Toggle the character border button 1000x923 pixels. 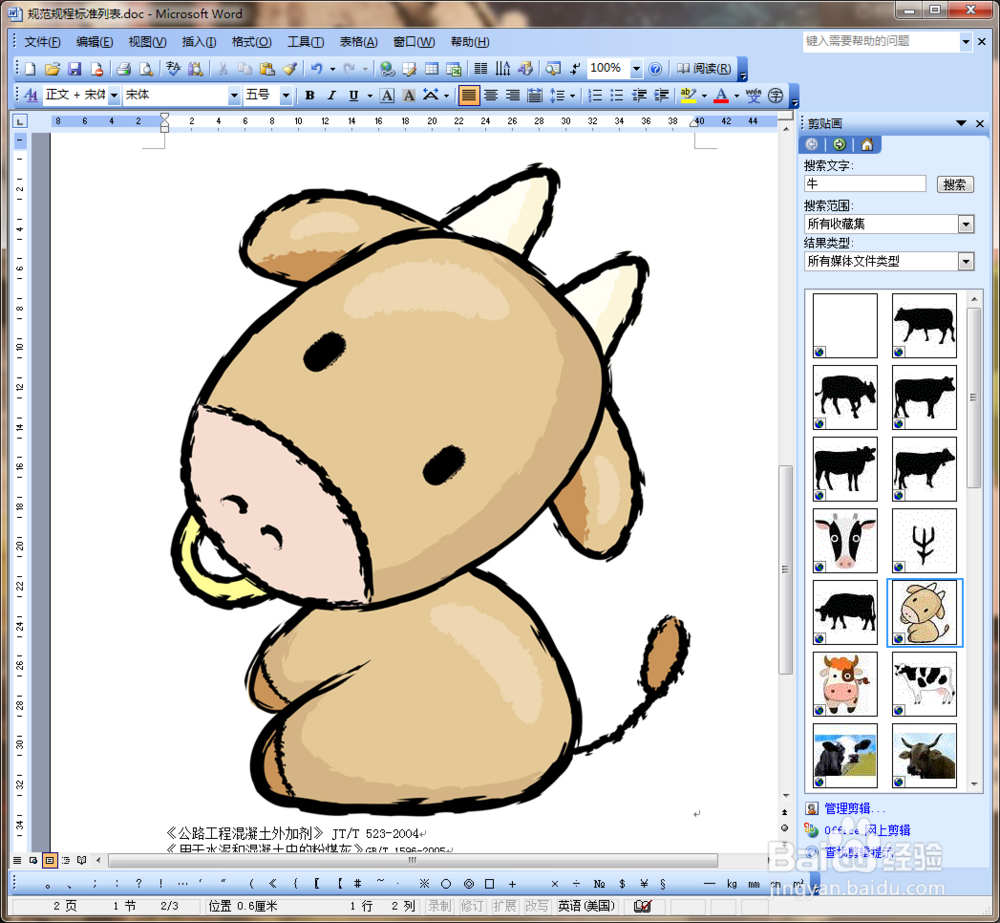point(387,95)
